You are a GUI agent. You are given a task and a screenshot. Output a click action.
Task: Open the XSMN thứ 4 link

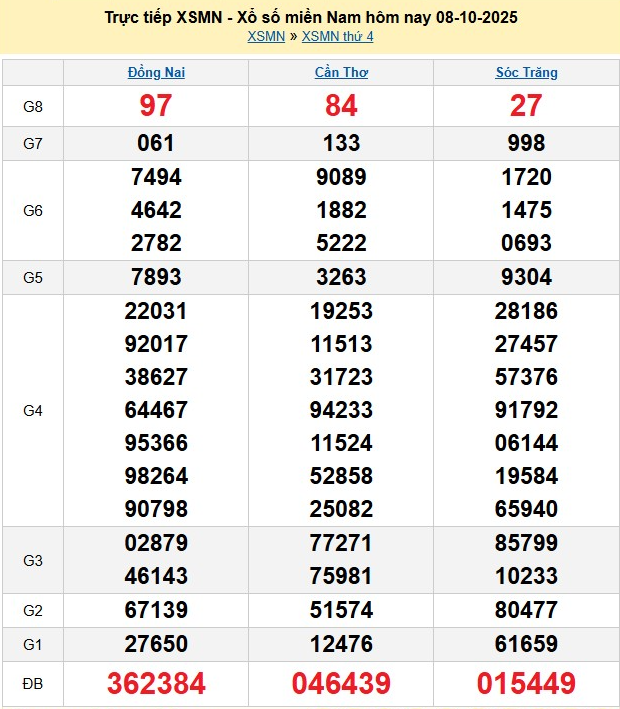(x=338, y=37)
